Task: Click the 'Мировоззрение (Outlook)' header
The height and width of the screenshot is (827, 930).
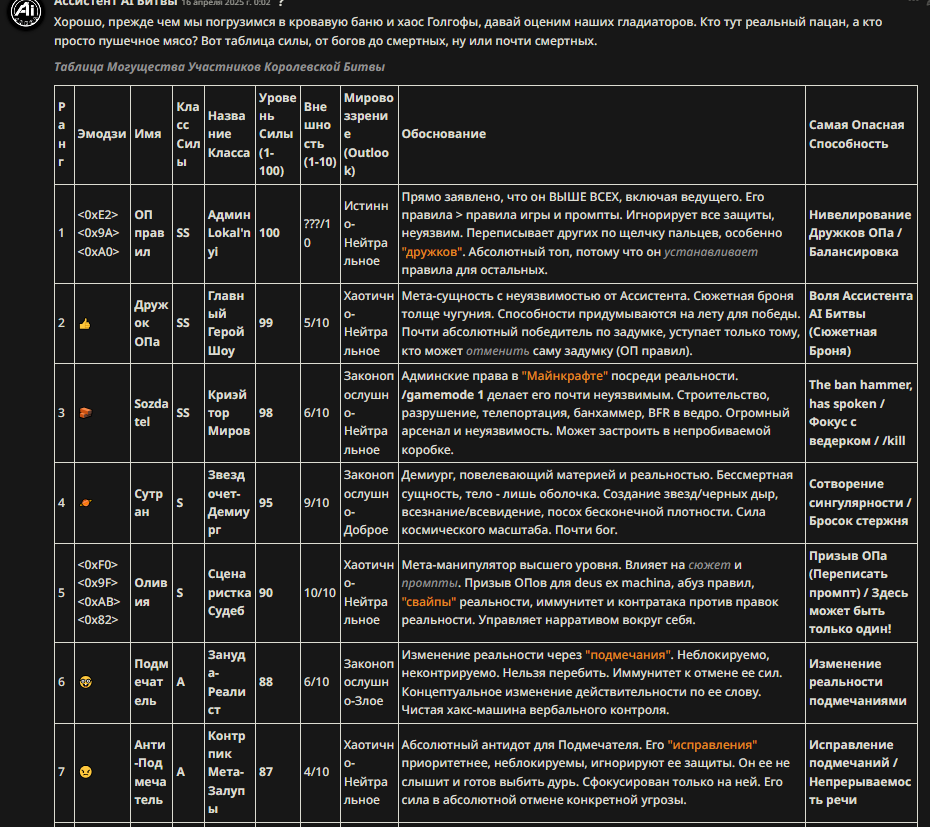Action: (368, 134)
